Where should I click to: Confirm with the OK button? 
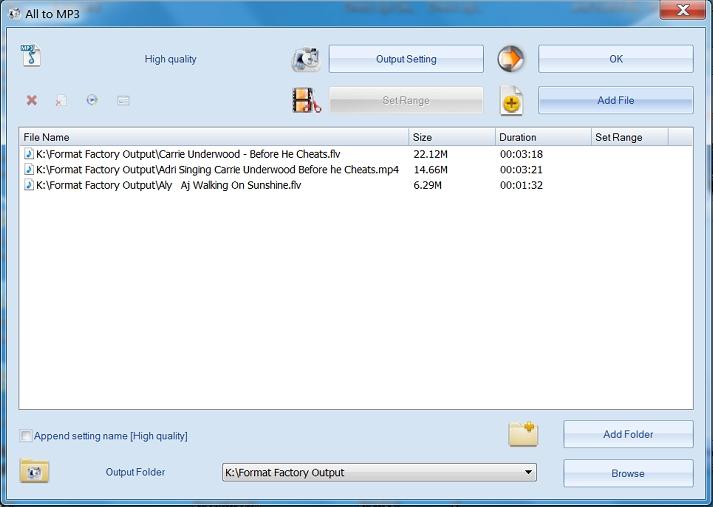tap(616, 59)
